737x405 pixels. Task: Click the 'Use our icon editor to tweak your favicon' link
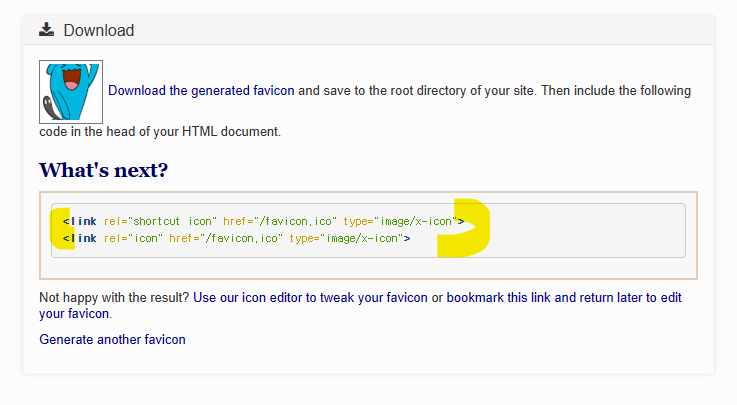[310, 298]
